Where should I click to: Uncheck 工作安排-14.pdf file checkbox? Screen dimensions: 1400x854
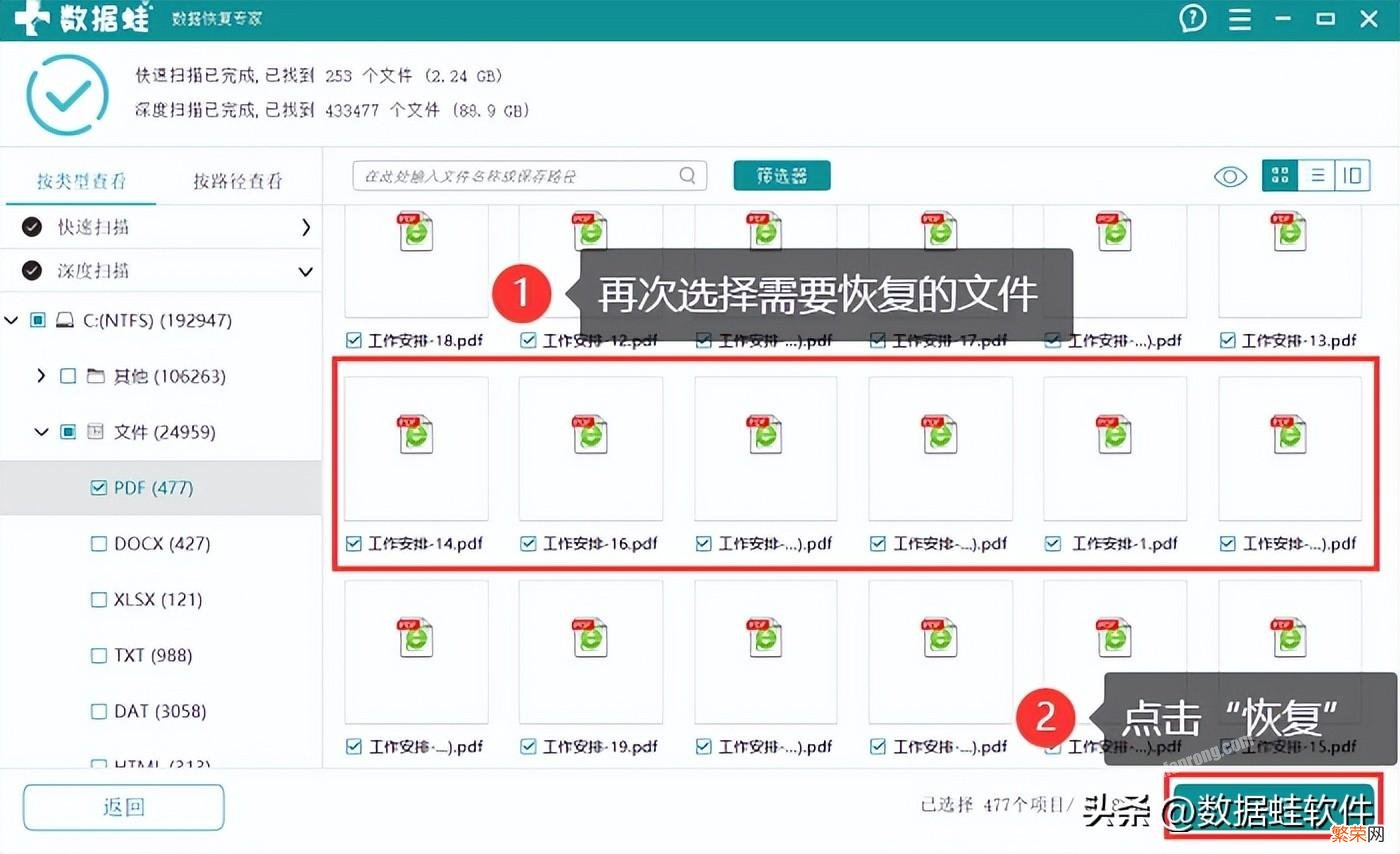353,544
